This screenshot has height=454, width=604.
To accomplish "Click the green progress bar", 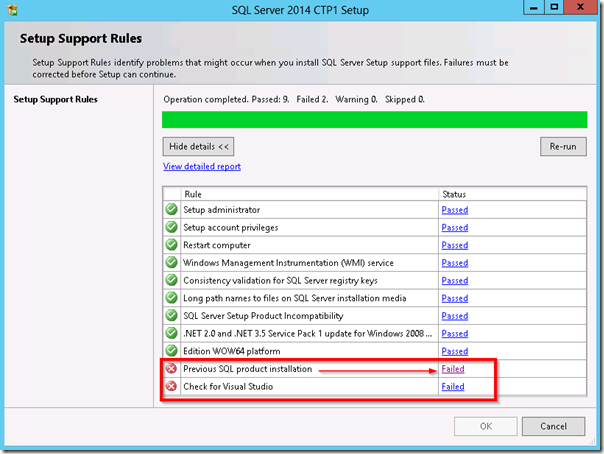I will [x=374, y=120].
